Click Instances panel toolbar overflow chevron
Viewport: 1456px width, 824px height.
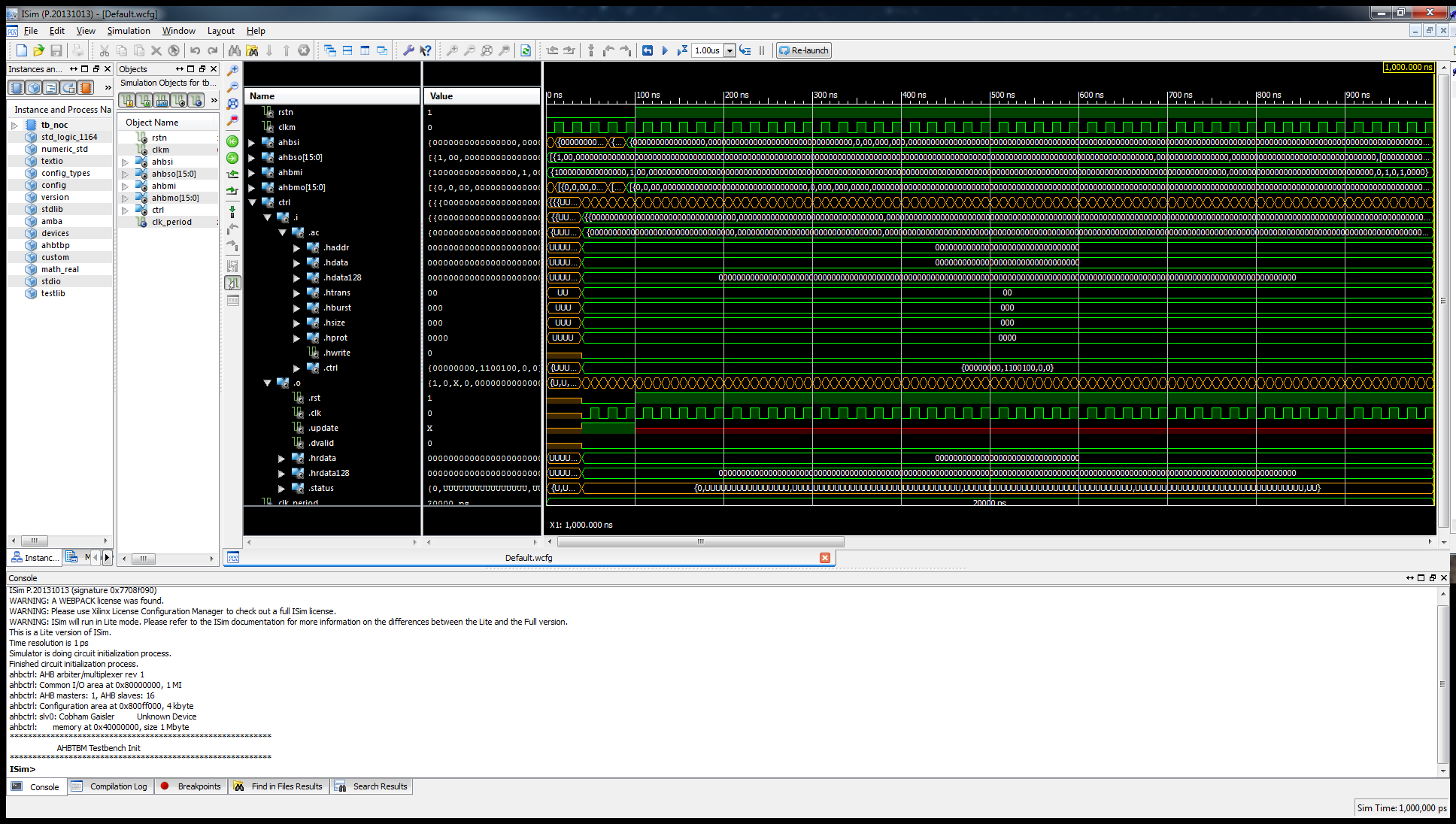pyautogui.click(x=108, y=88)
